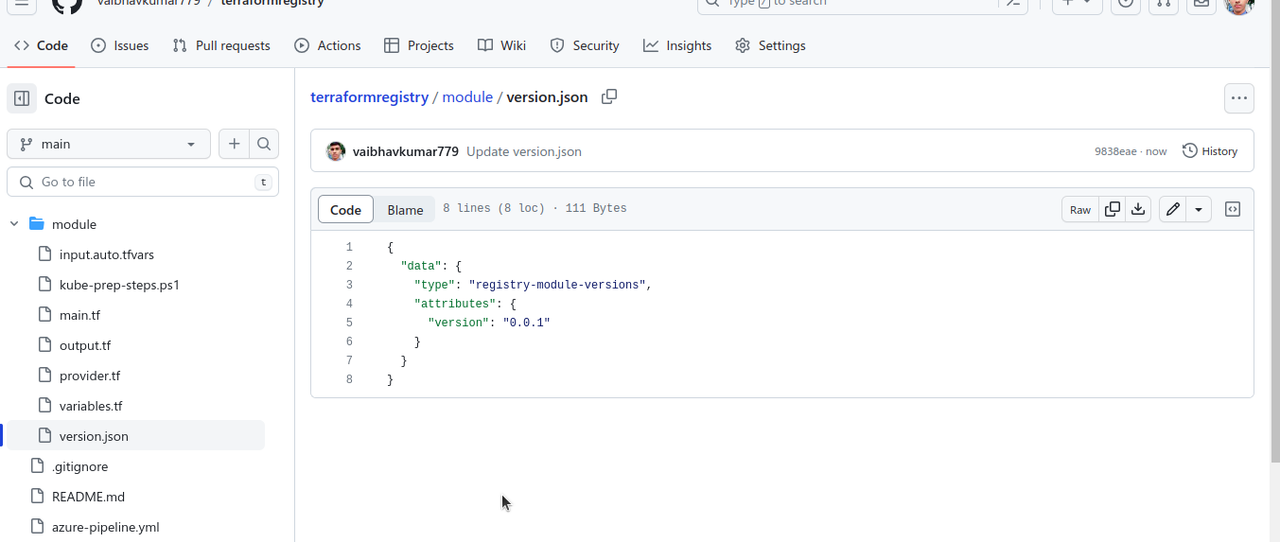This screenshot has width=1280, height=542.
Task: Open the more file actions ellipsis menu
Action: point(1239,98)
